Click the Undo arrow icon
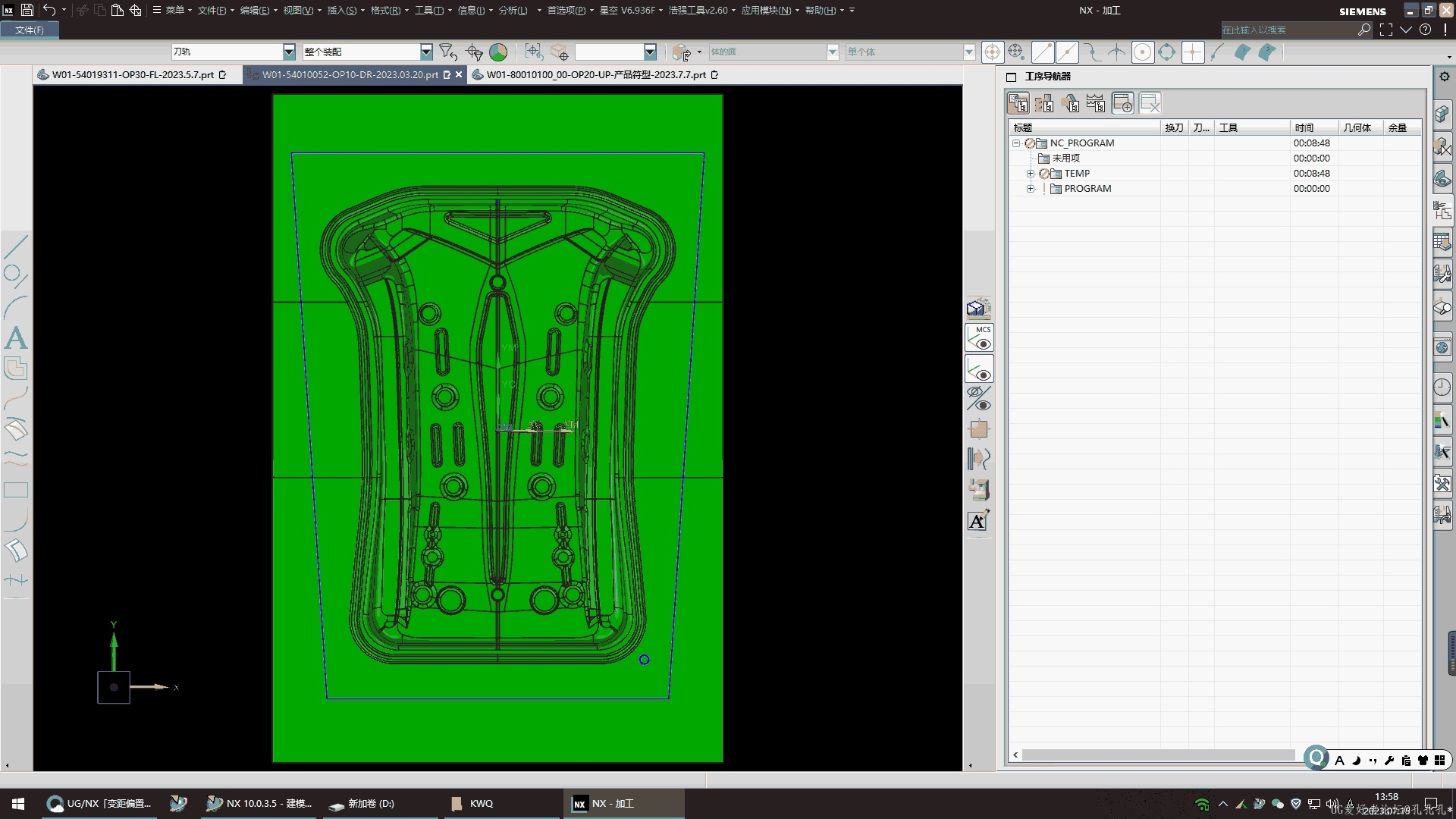 [x=49, y=10]
